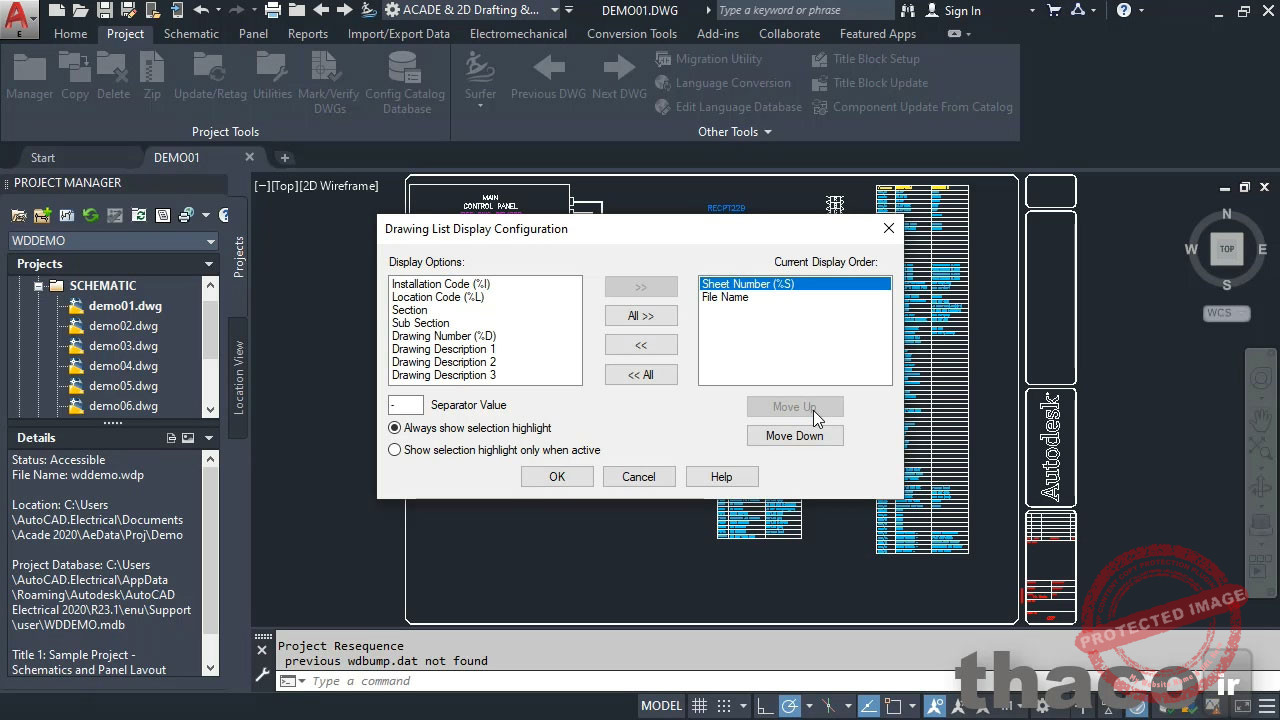
Task: Toggle the grid display icon in status bar
Action: click(x=699, y=706)
